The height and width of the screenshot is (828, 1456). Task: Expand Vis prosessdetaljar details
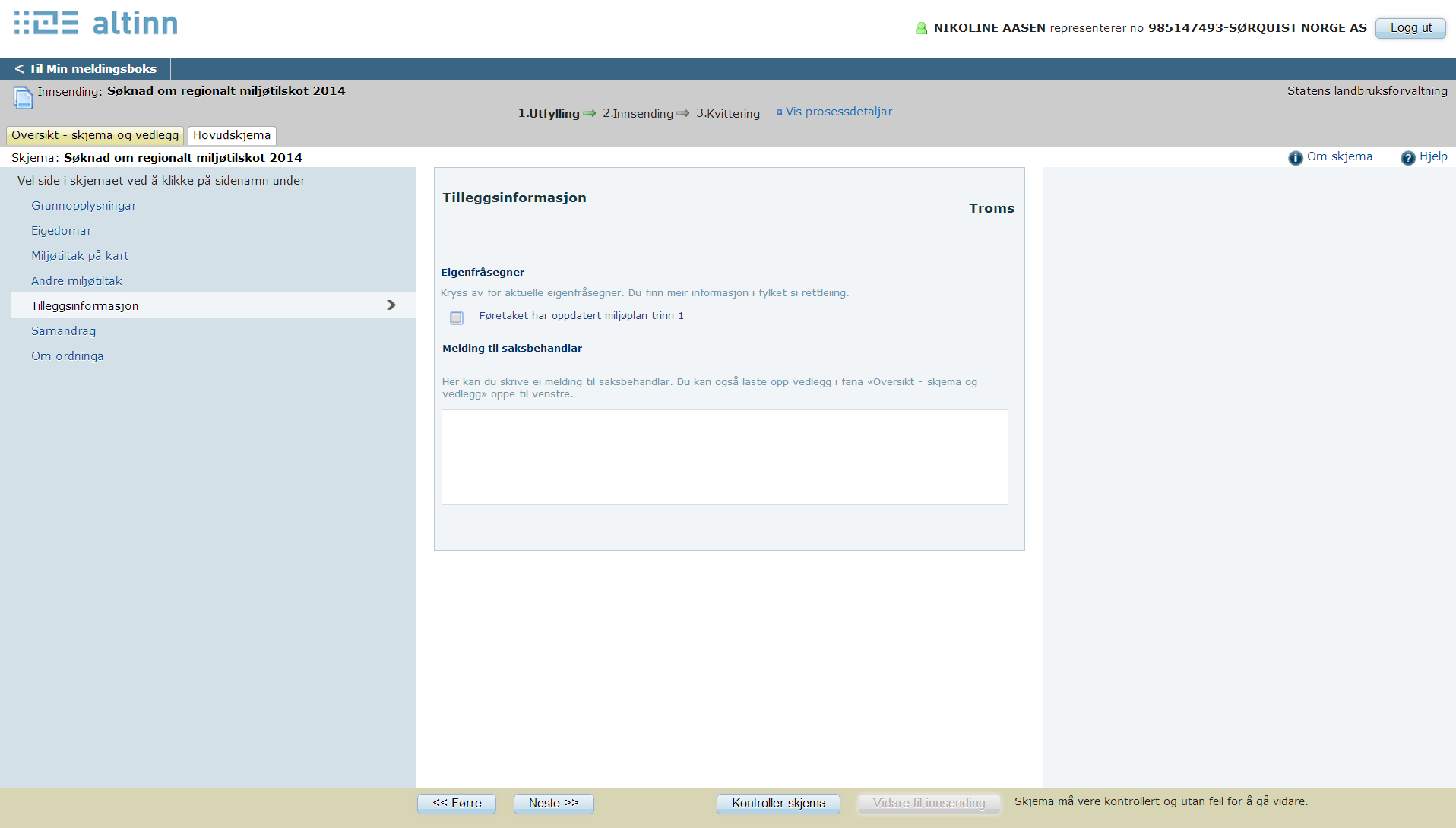click(838, 112)
